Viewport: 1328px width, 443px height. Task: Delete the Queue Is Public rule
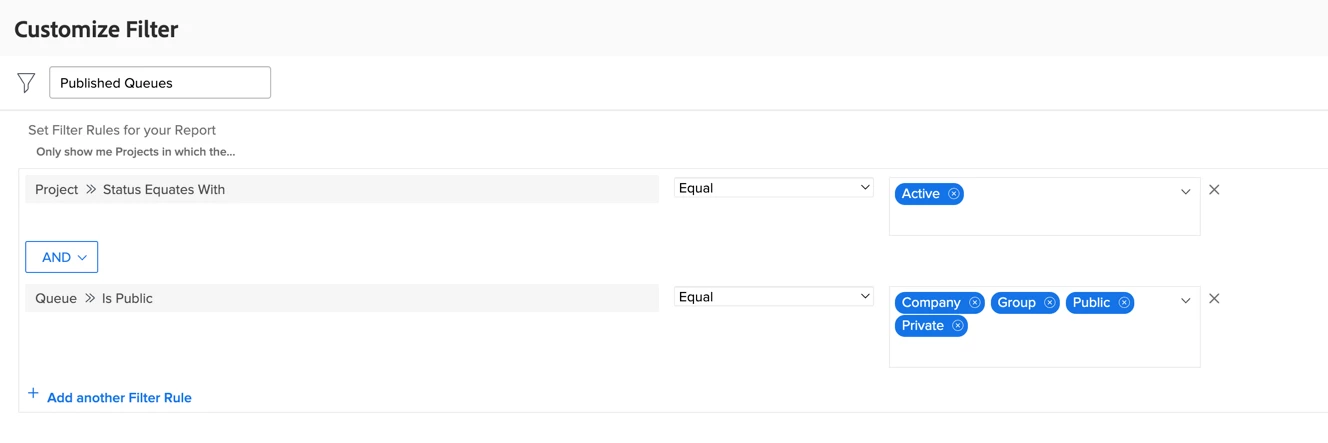coord(1214,299)
